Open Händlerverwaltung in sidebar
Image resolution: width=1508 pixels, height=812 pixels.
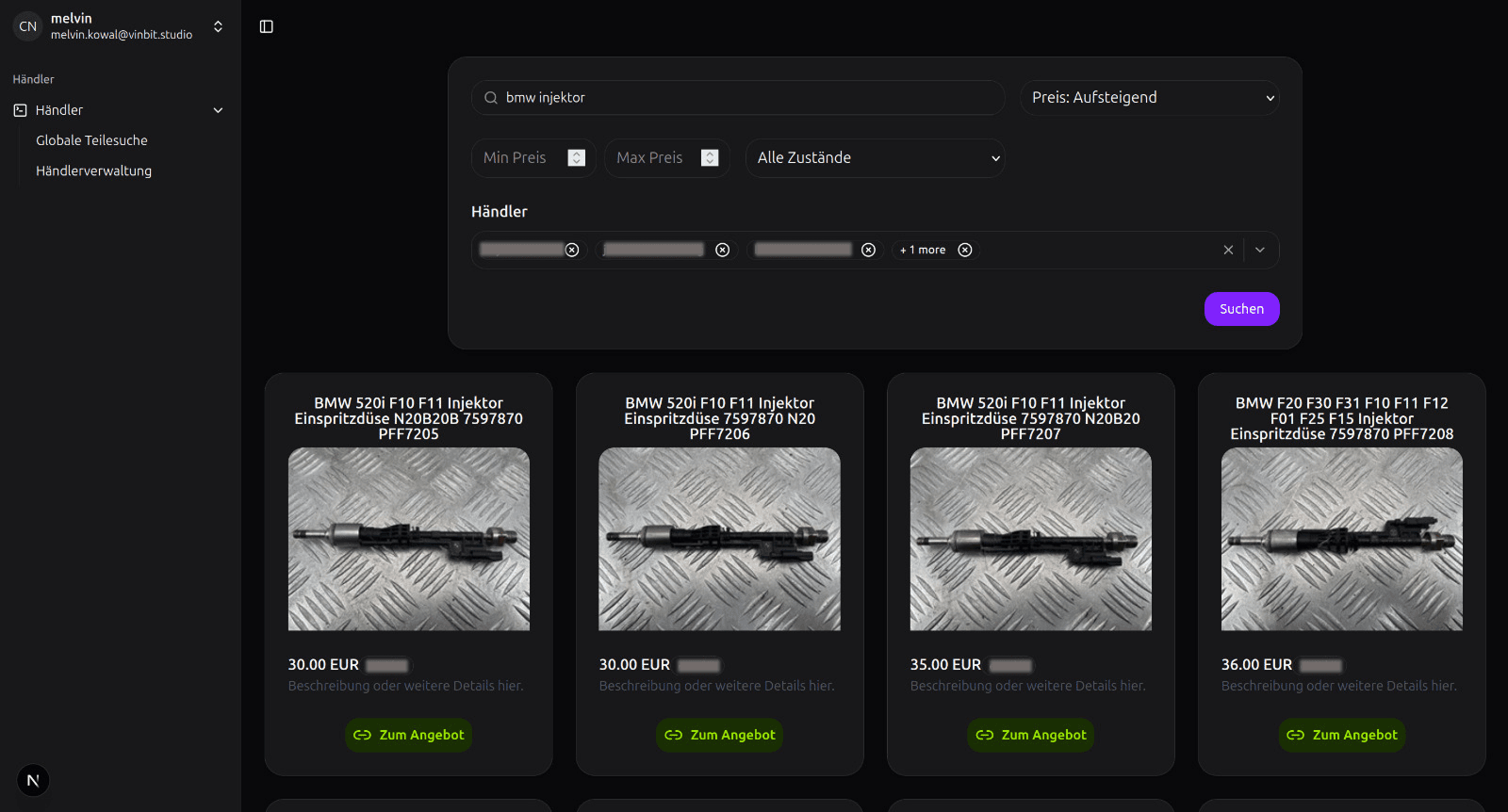click(93, 171)
